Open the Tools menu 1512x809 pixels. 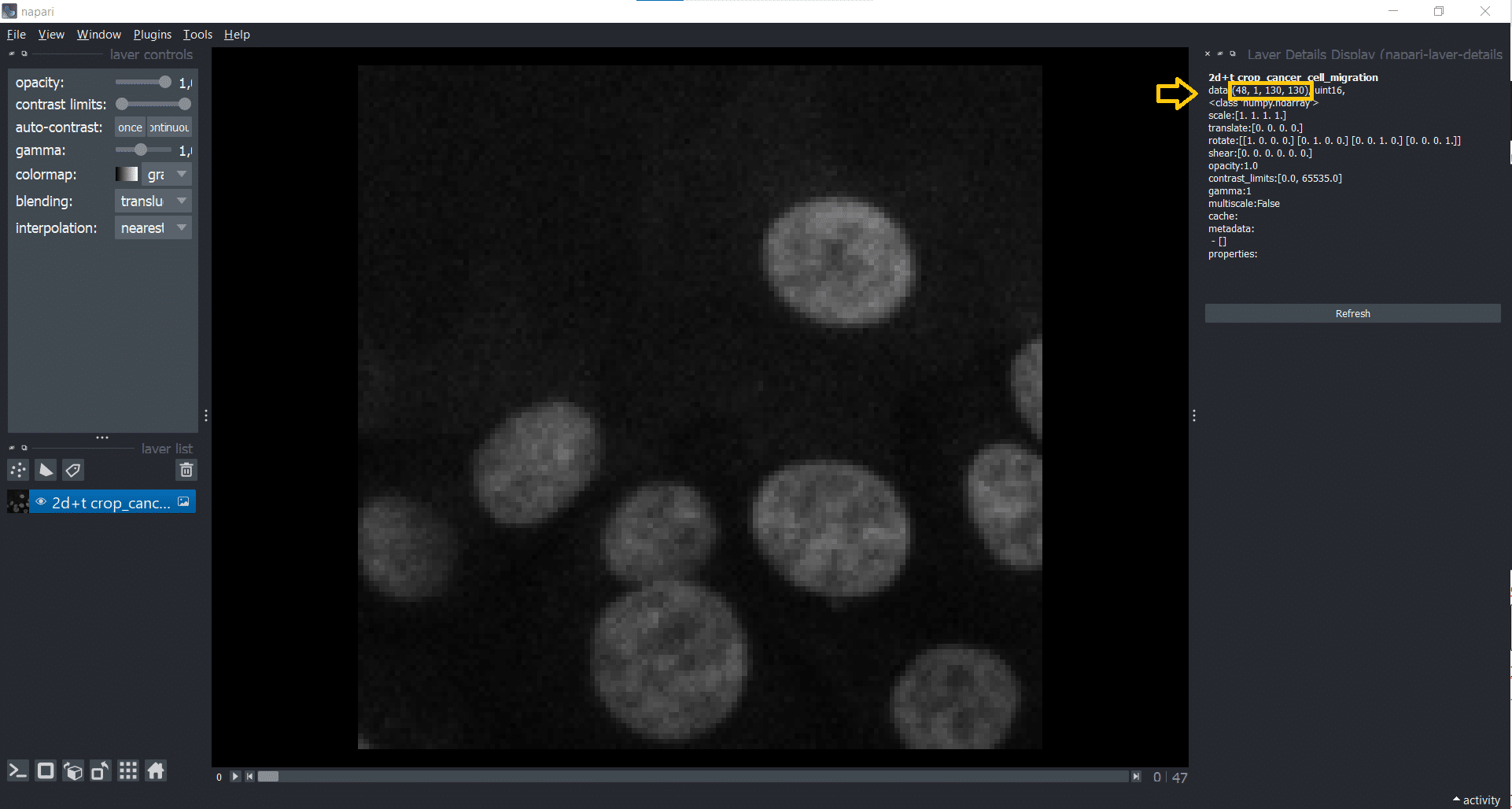pyautogui.click(x=197, y=35)
